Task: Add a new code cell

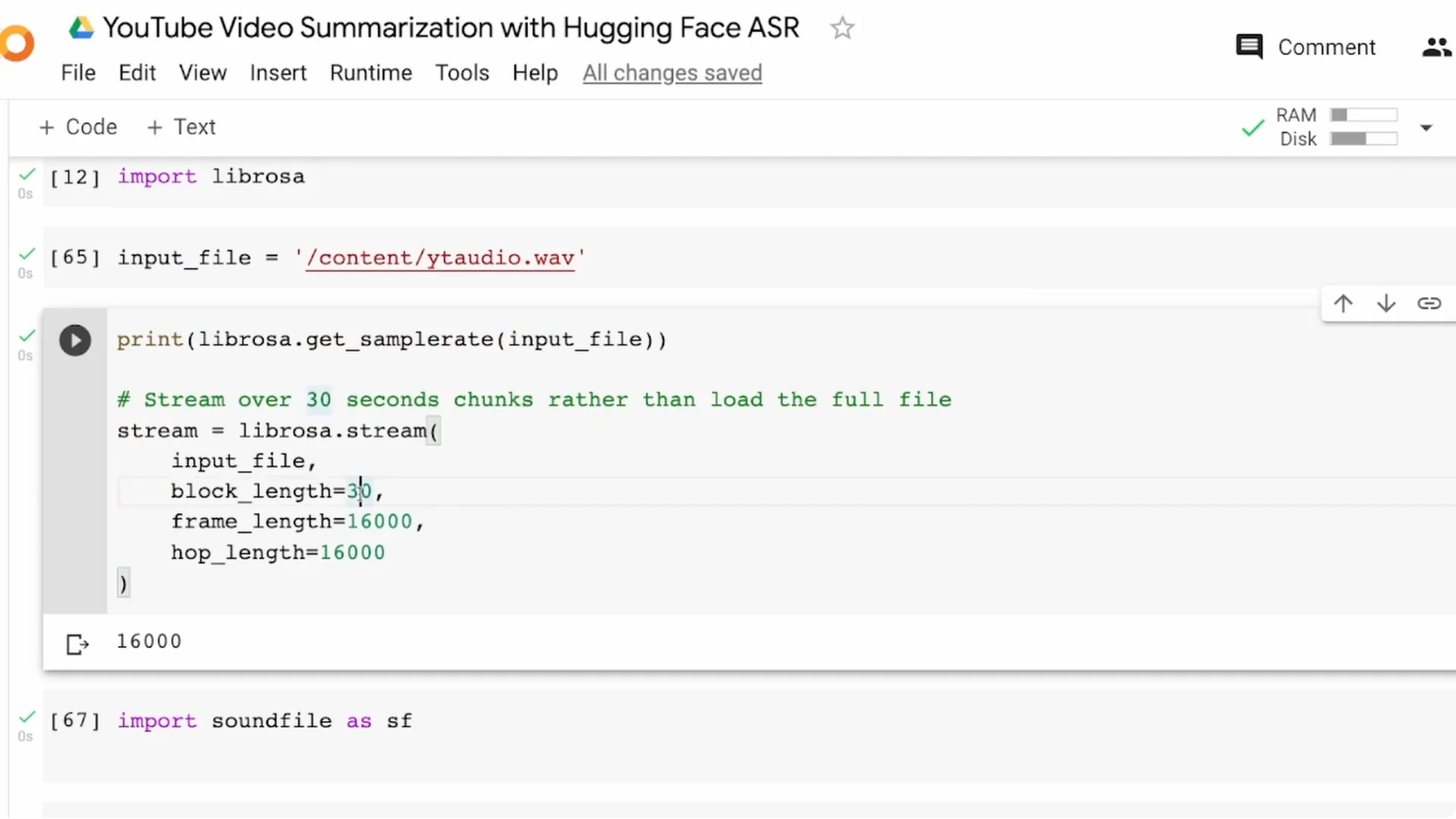Action: 77,127
